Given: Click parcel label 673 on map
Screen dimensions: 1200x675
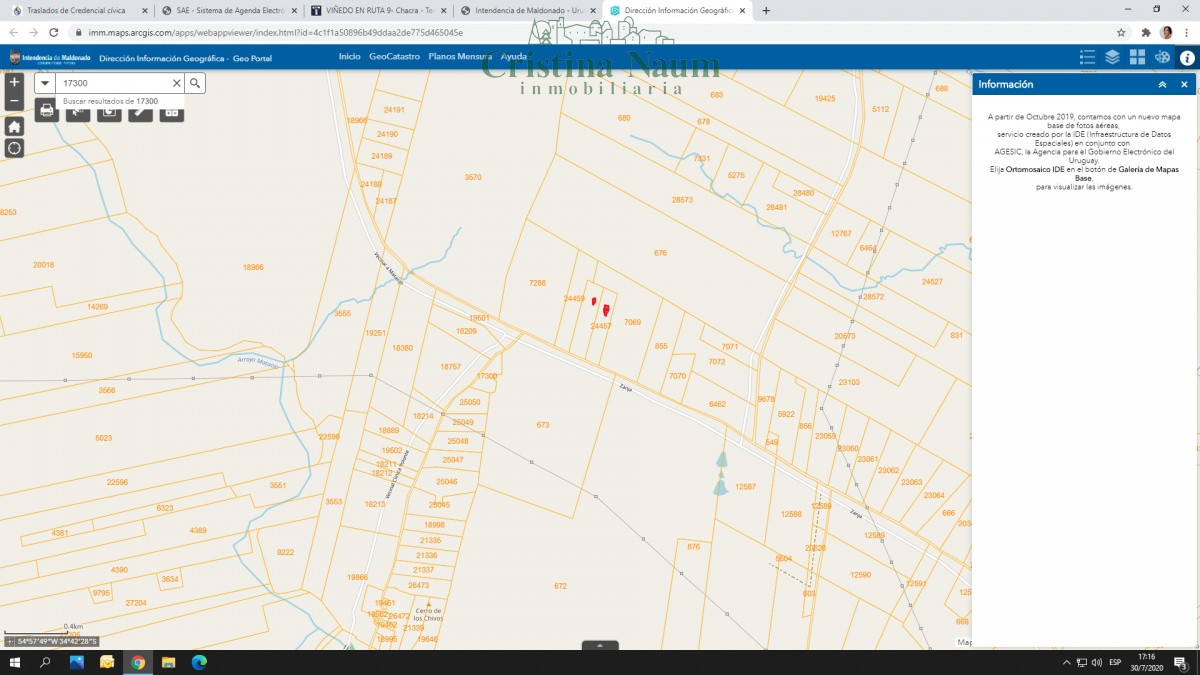Looking at the screenshot, I should pos(543,425).
